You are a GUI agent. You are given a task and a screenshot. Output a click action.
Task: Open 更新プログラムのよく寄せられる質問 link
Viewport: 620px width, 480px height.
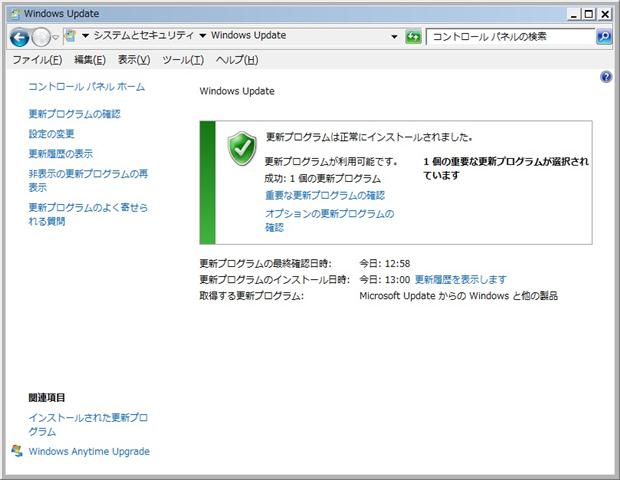[88, 214]
